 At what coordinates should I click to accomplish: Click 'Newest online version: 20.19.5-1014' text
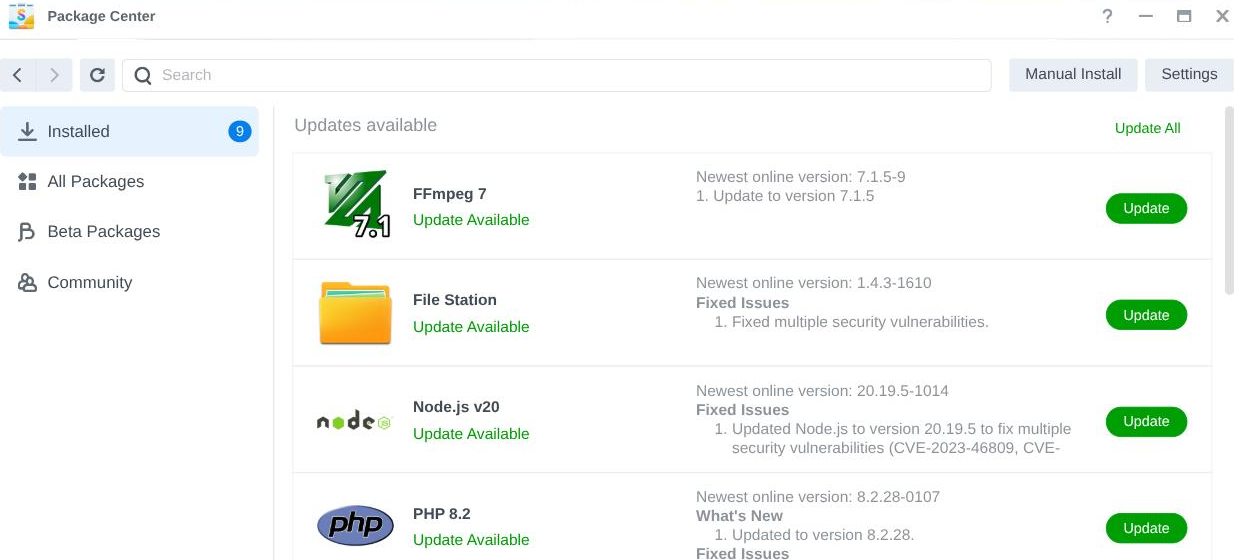(822, 391)
